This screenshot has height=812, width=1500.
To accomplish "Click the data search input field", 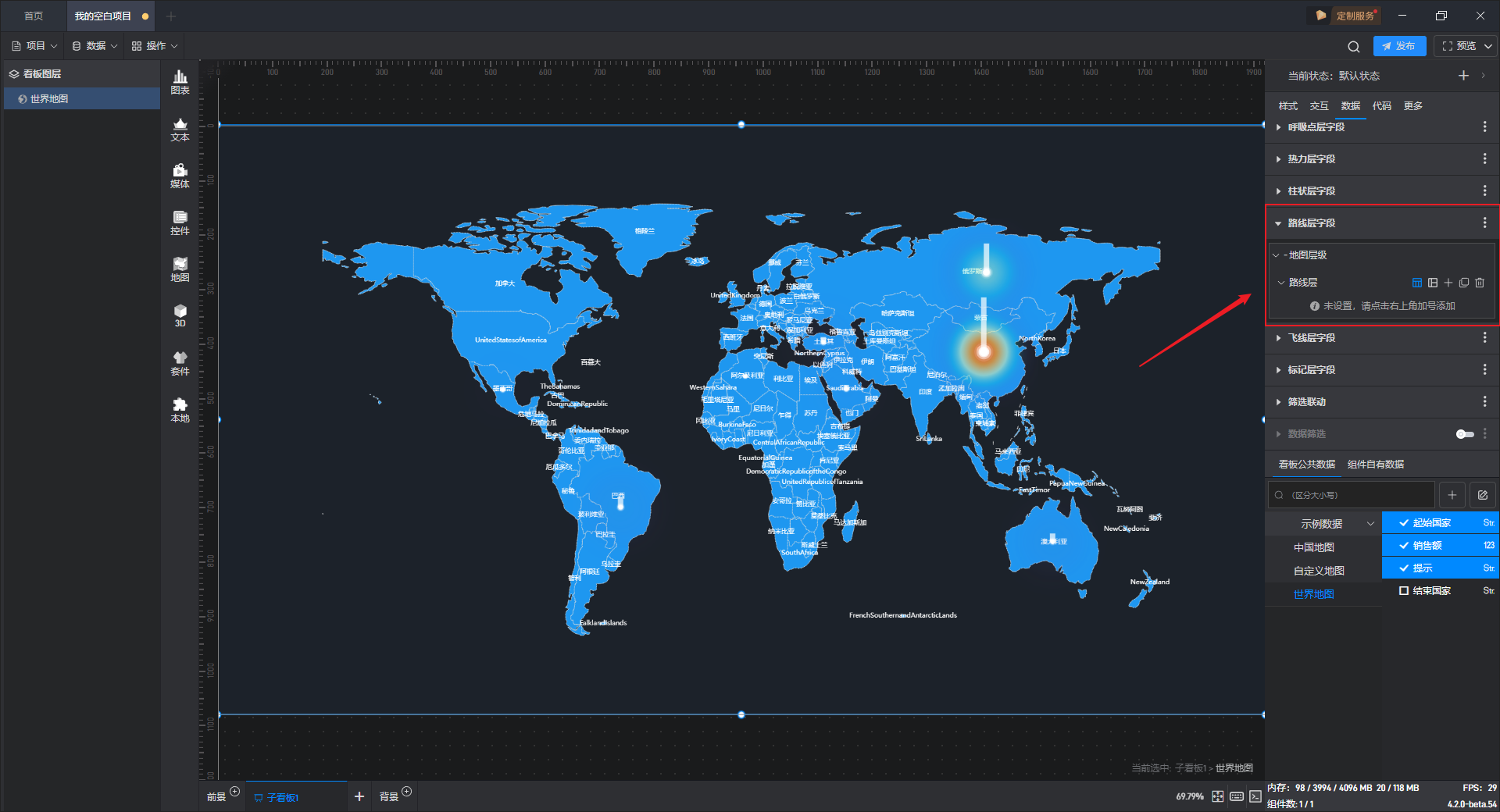I will click(1352, 495).
